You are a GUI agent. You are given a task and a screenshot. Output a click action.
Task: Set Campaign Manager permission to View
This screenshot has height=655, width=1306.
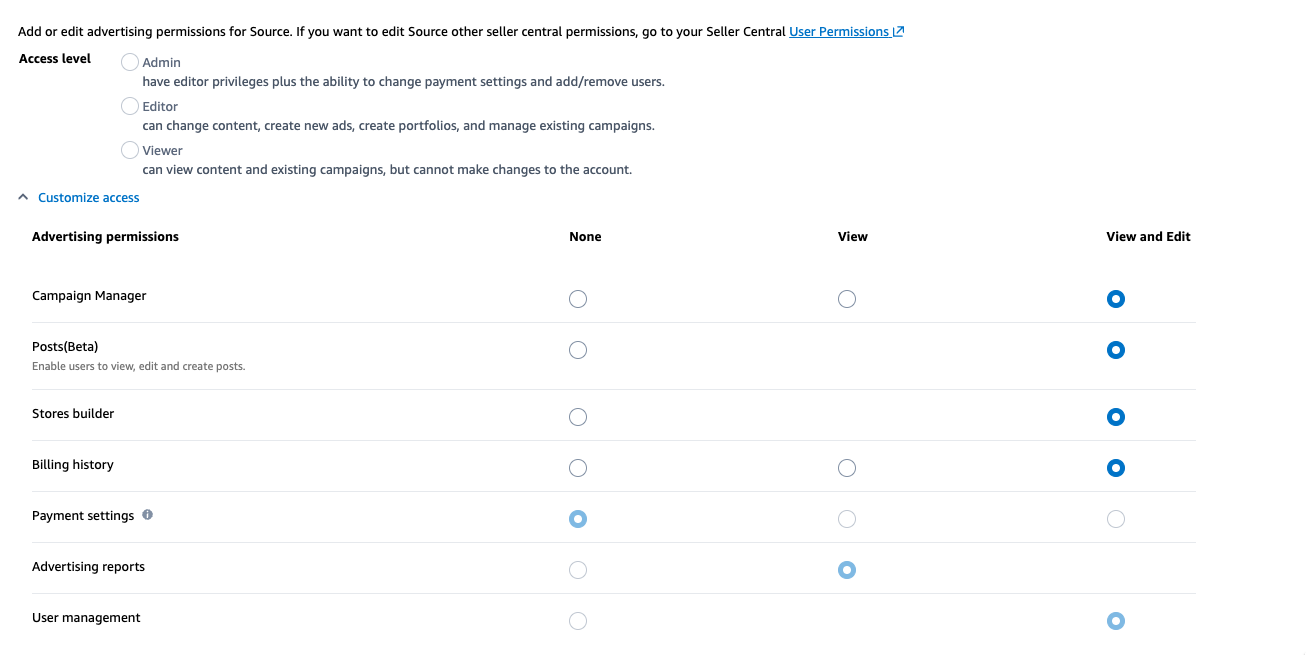coord(847,299)
